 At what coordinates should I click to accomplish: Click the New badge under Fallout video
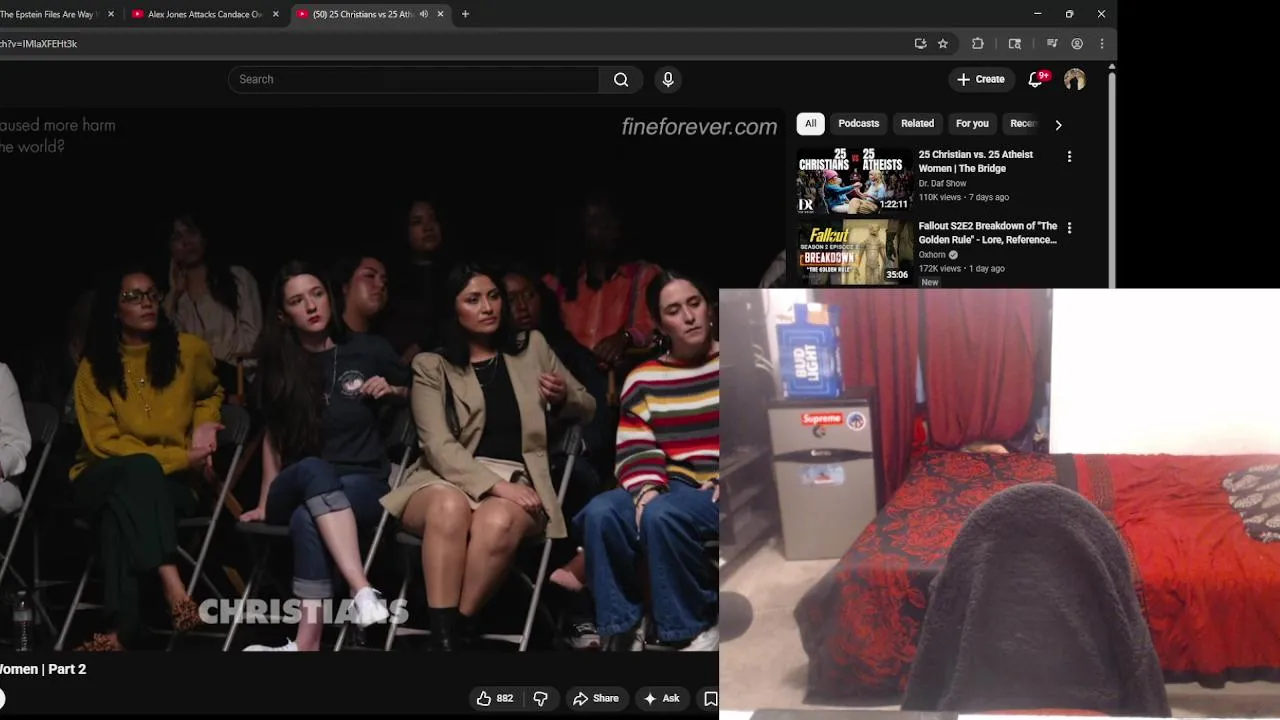coord(930,283)
